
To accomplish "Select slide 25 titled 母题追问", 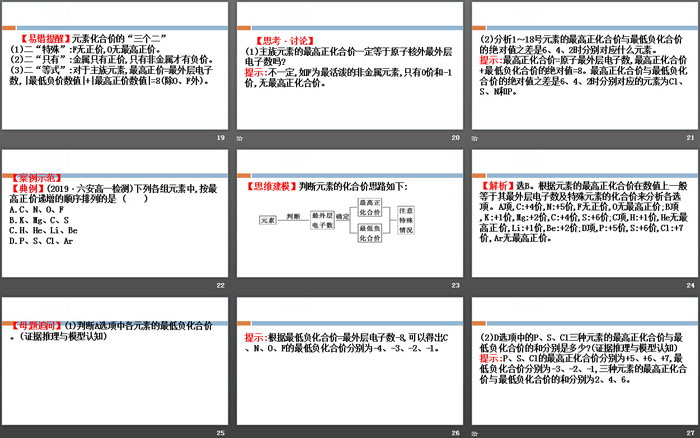I will click(115, 361).
